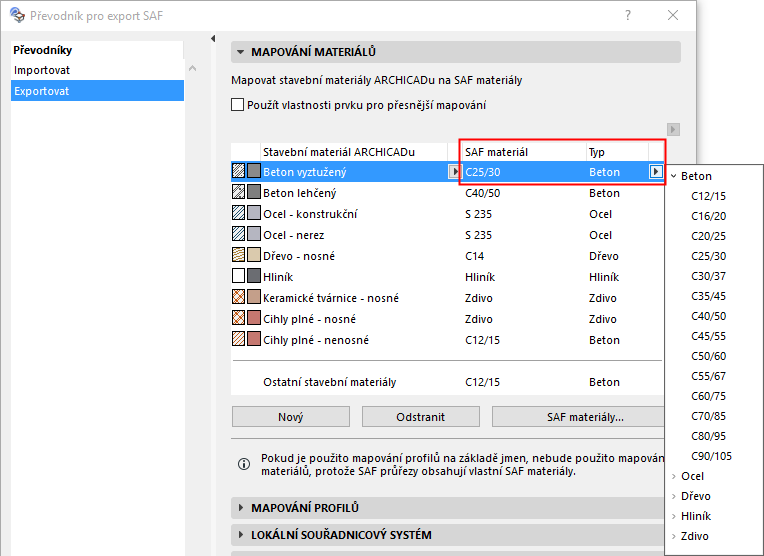The width and height of the screenshot is (764, 556).
Task: Click the hatch pattern icon for Beton lehčený
Action: tap(238, 192)
